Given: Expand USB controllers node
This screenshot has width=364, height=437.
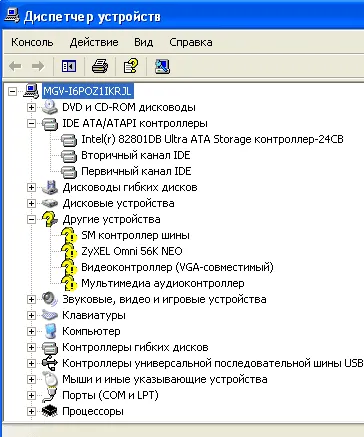Looking at the screenshot, I should pyautogui.click(x=31, y=363).
